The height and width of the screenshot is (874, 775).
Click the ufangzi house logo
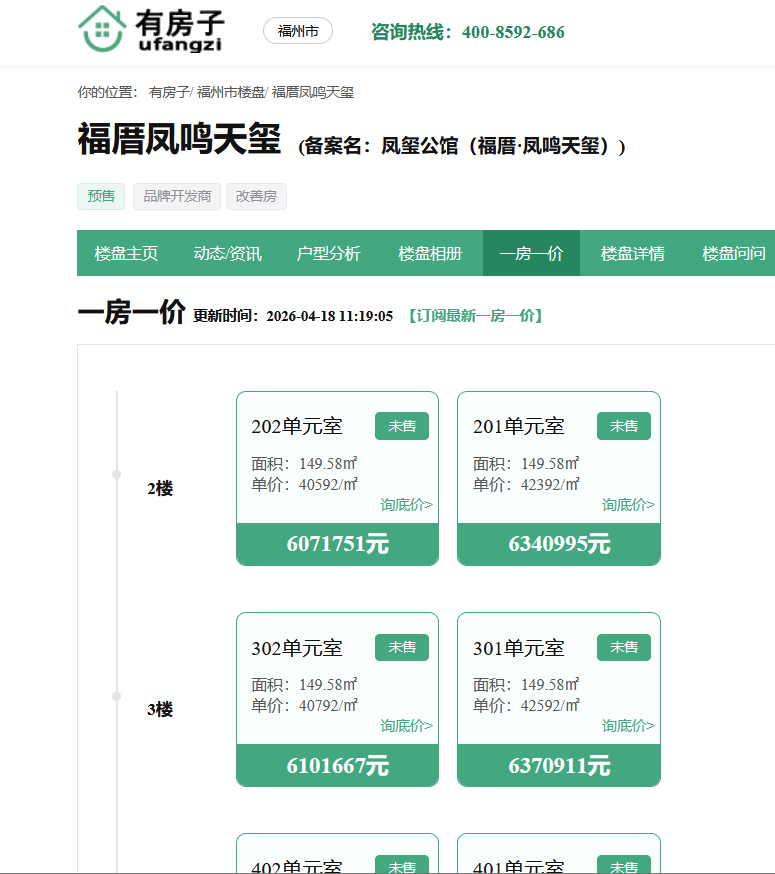click(x=151, y=29)
